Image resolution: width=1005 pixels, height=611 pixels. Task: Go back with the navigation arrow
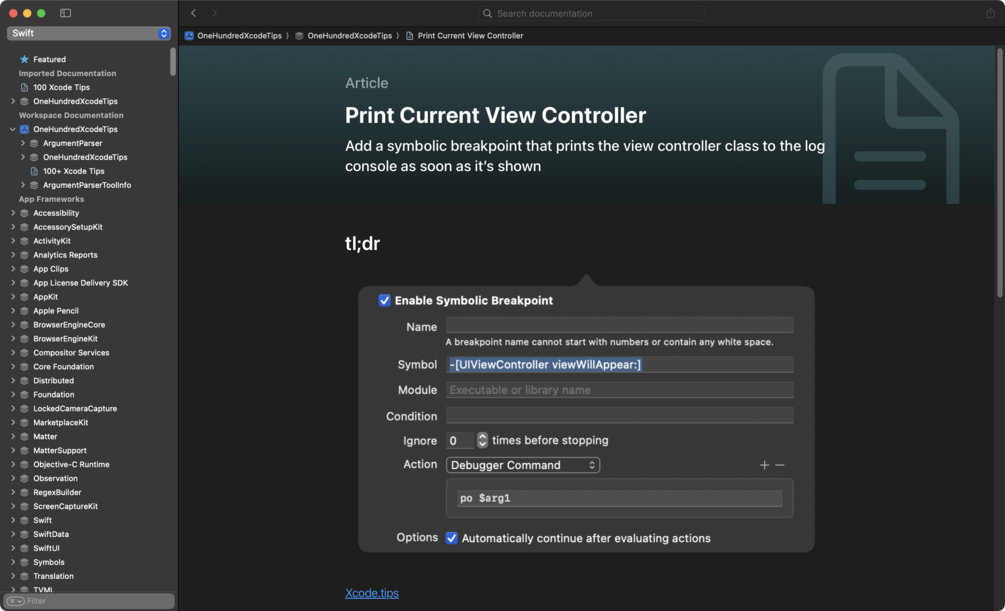tap(194, 13)
